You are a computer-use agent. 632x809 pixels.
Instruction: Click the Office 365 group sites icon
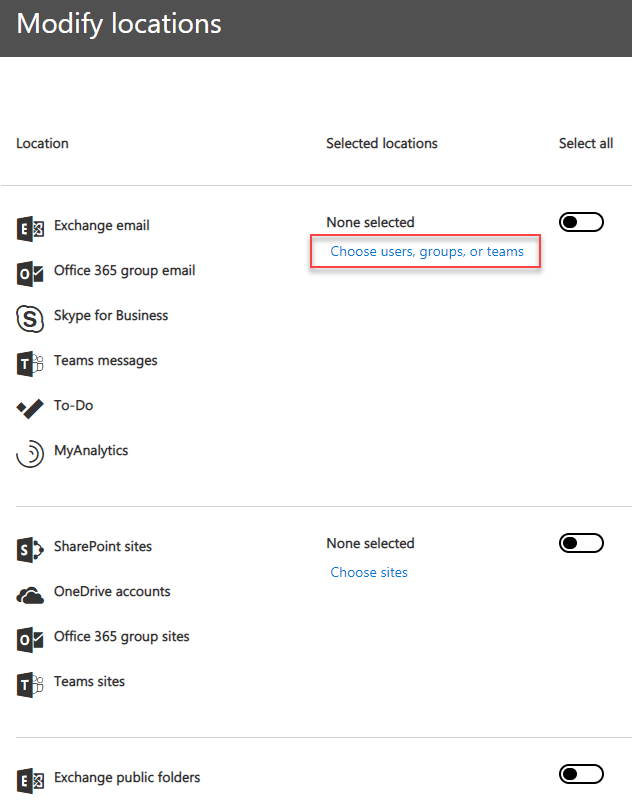point(30,639)
